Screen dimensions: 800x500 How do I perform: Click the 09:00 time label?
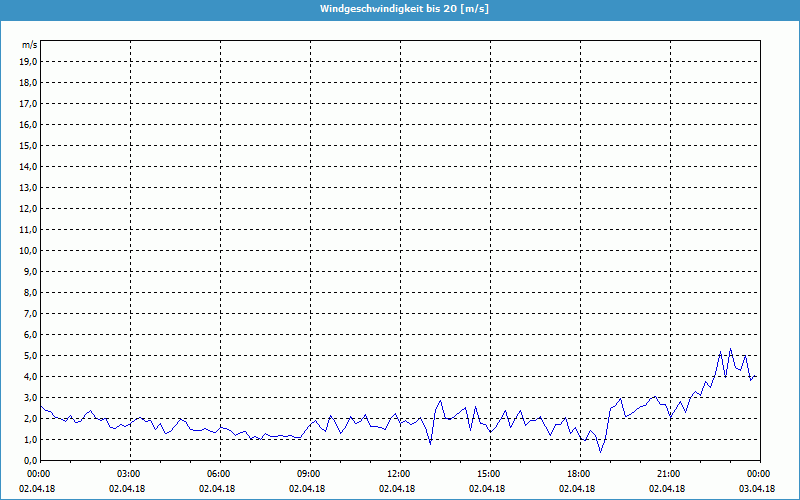tap(309, 473)
